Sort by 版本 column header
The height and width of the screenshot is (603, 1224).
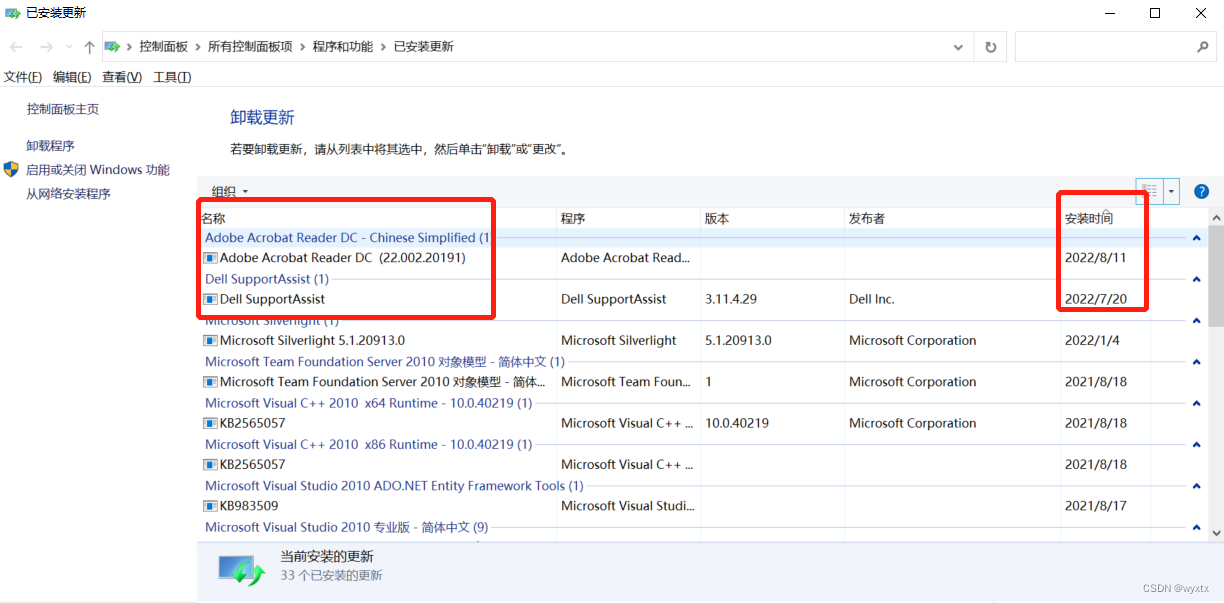tap(772, 218)
